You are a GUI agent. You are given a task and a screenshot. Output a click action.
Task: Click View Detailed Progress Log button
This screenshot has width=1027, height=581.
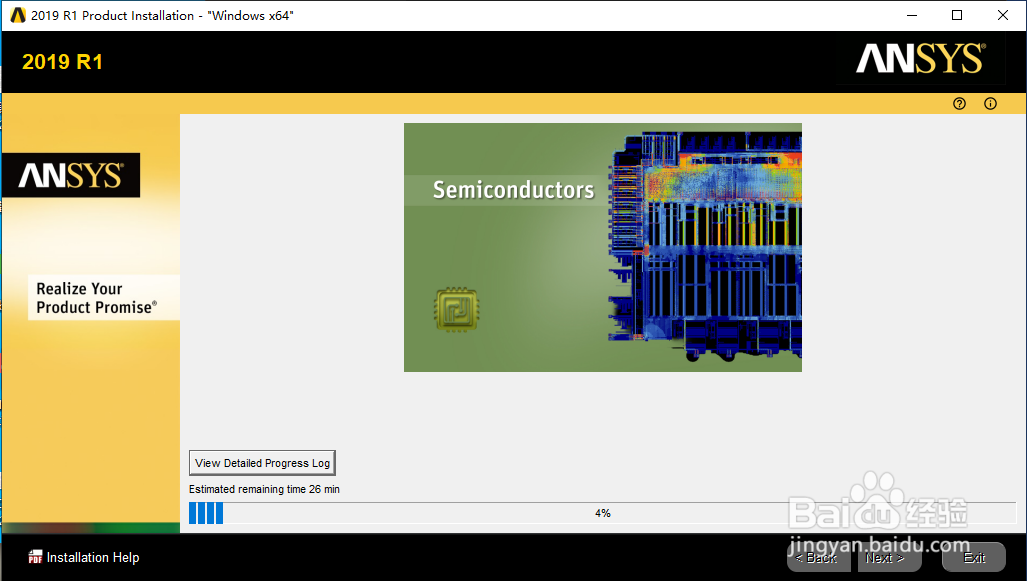tap(262, 463)
